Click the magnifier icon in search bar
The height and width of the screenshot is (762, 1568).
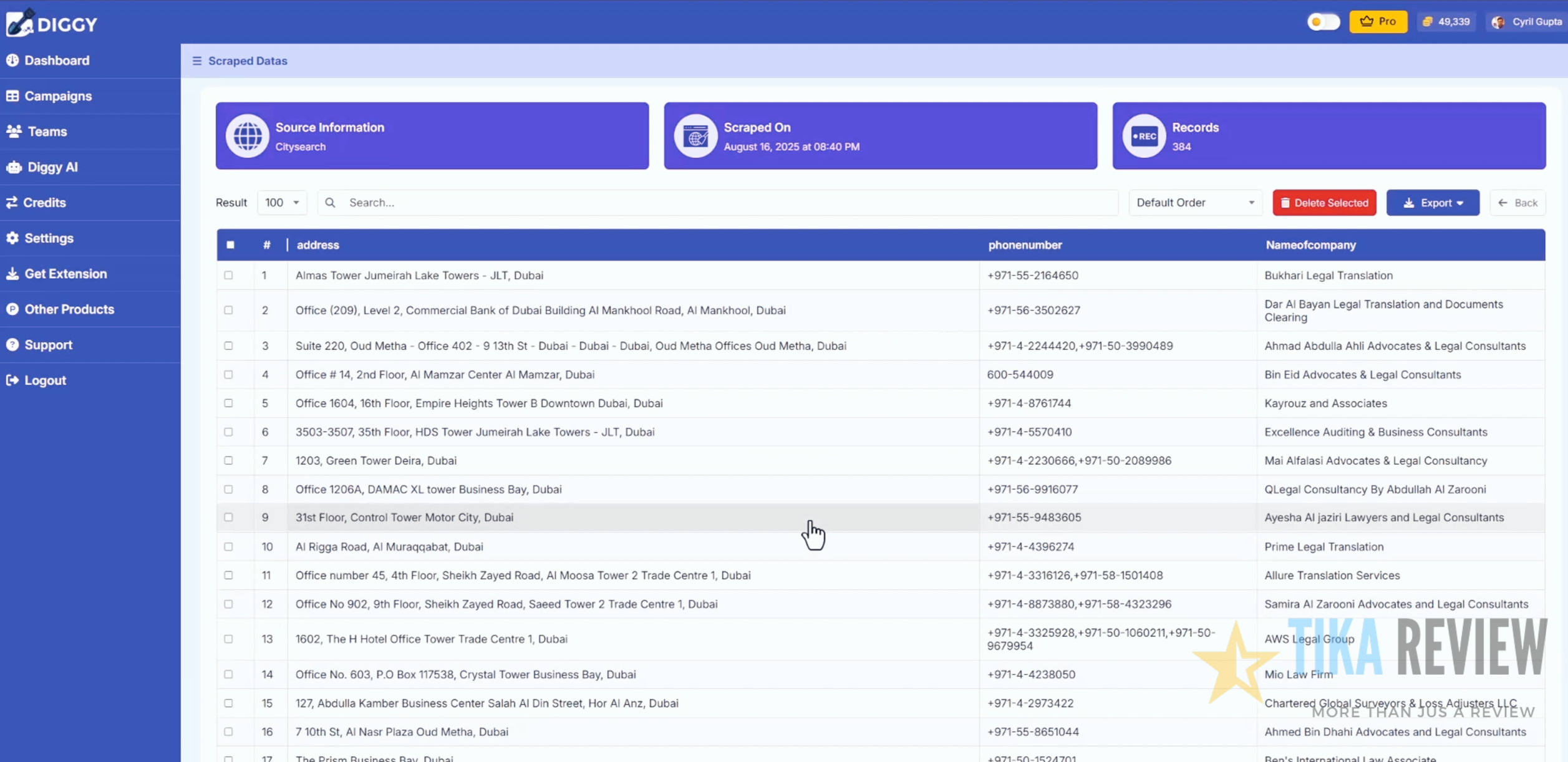pos(331,203)
